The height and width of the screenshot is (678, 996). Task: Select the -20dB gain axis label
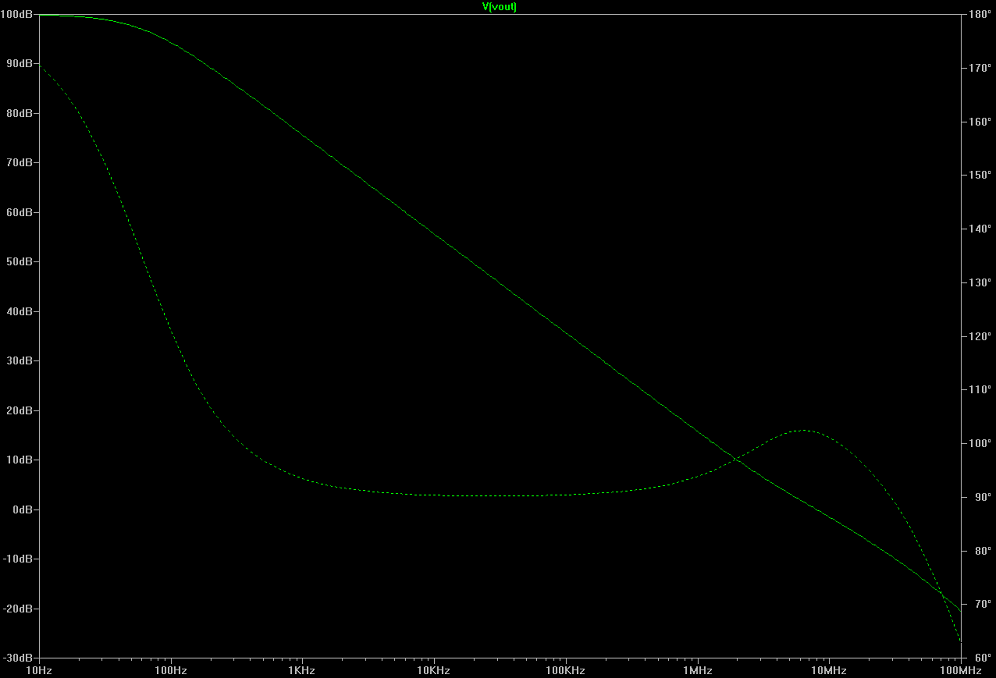[x=17, y=609]
